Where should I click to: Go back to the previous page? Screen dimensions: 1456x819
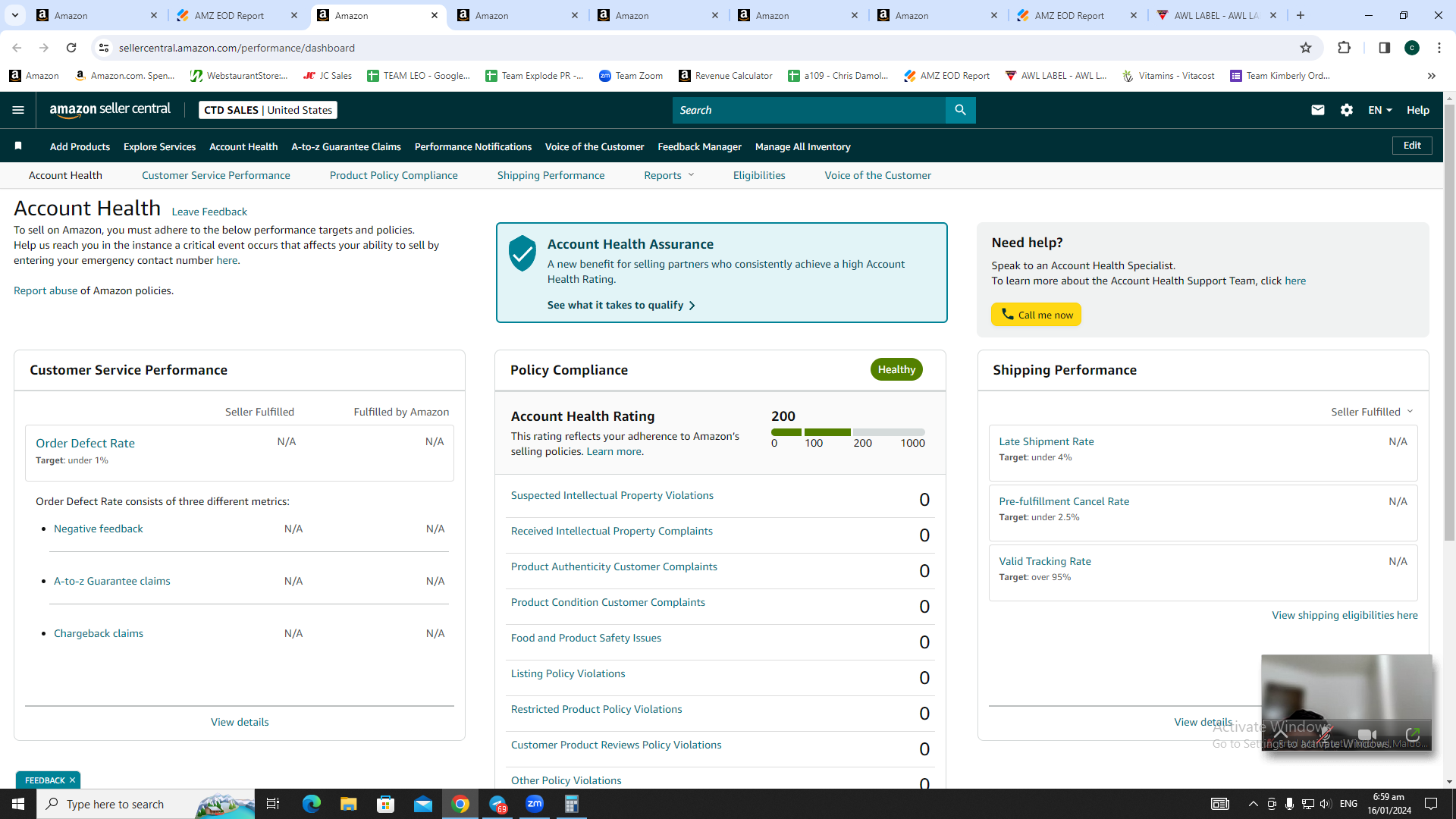(17, 48)
